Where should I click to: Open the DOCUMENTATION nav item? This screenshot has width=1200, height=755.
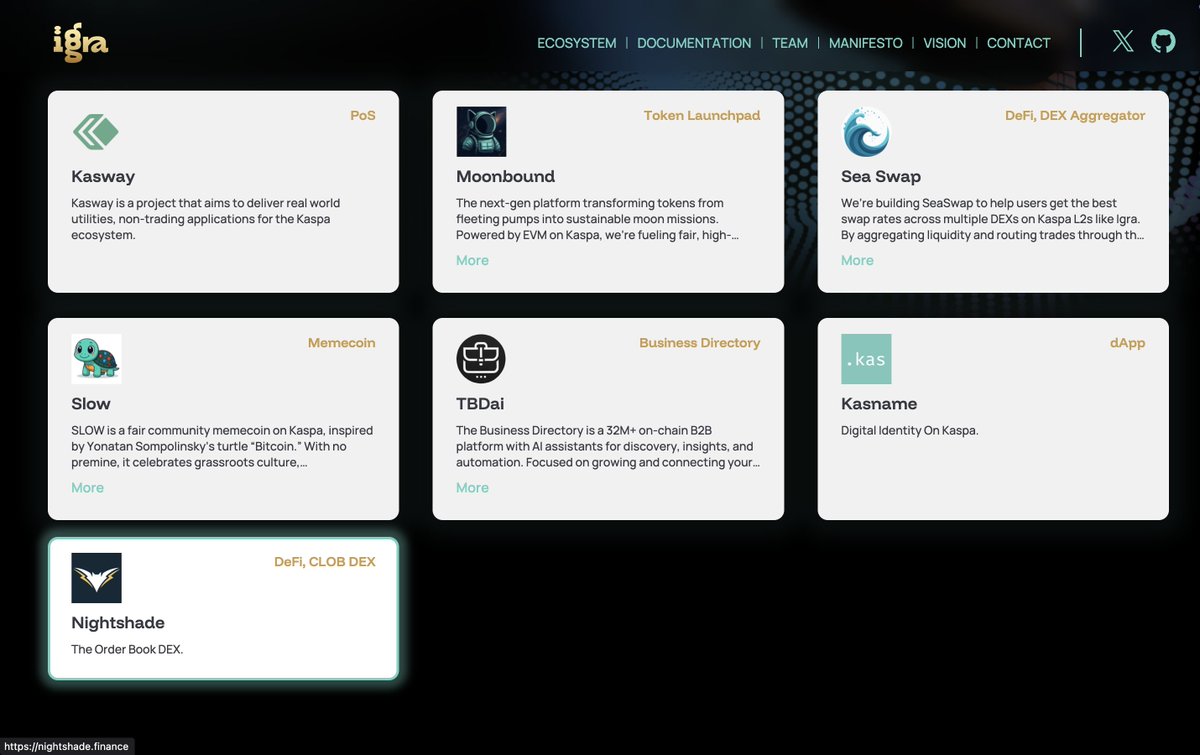[694, 43]
